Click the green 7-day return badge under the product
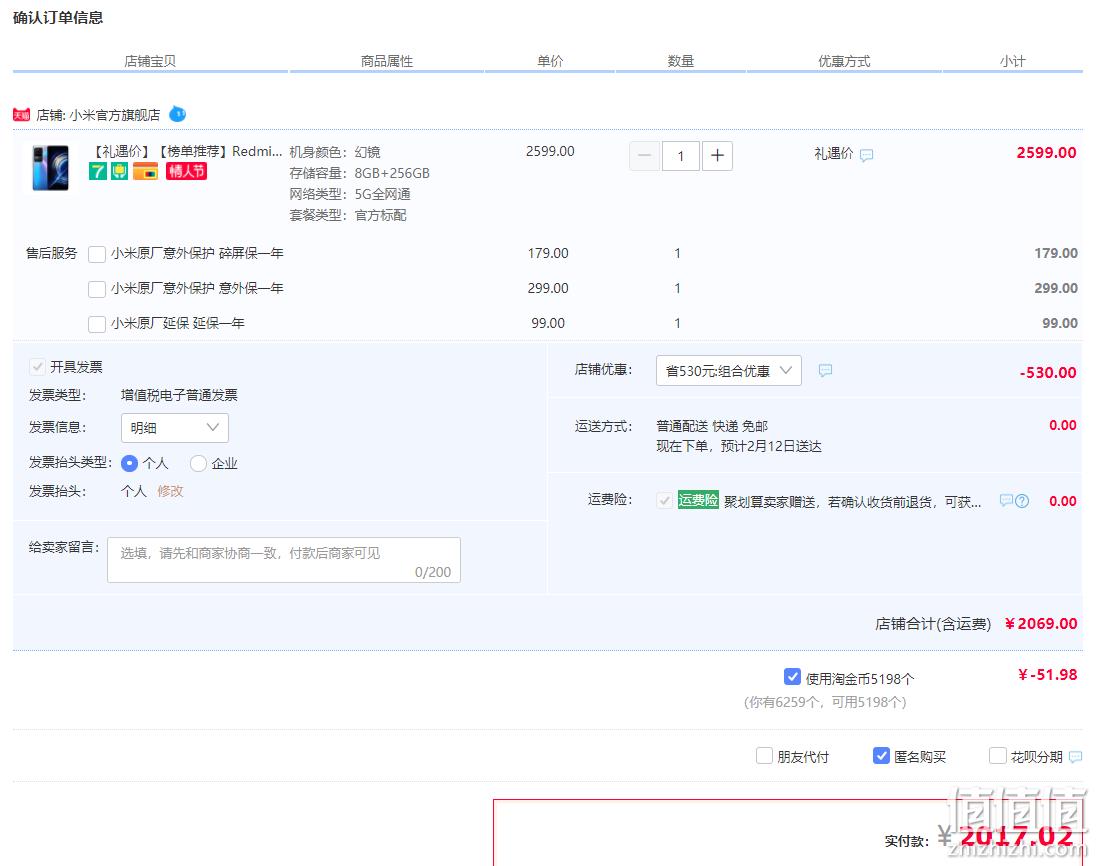 [x=98, y=171]
